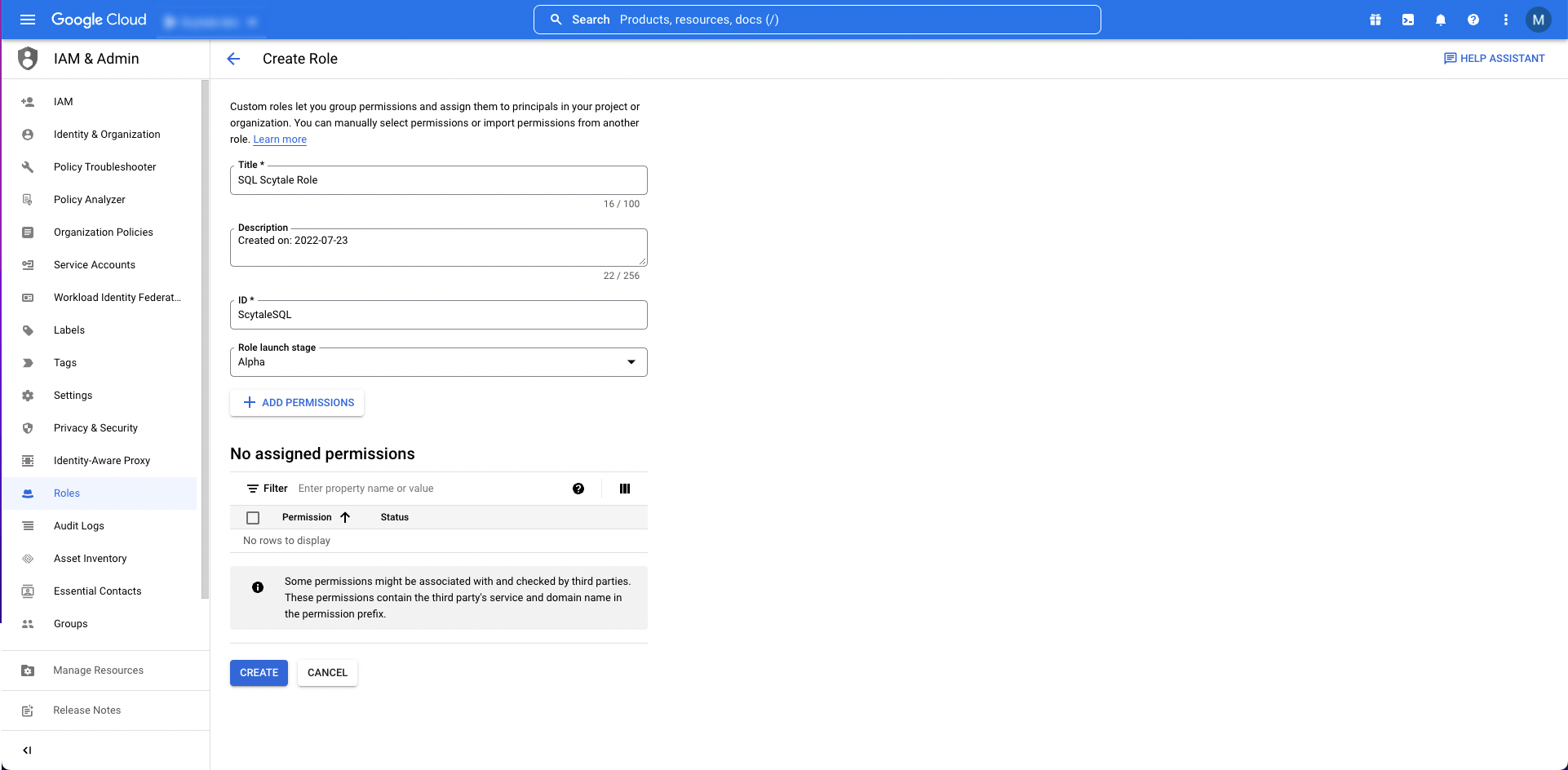Click the Title field containing SQL Scytale Role
Image resolution: width=1568 pixels, height=770 pixels.
(x=439, y=180)
